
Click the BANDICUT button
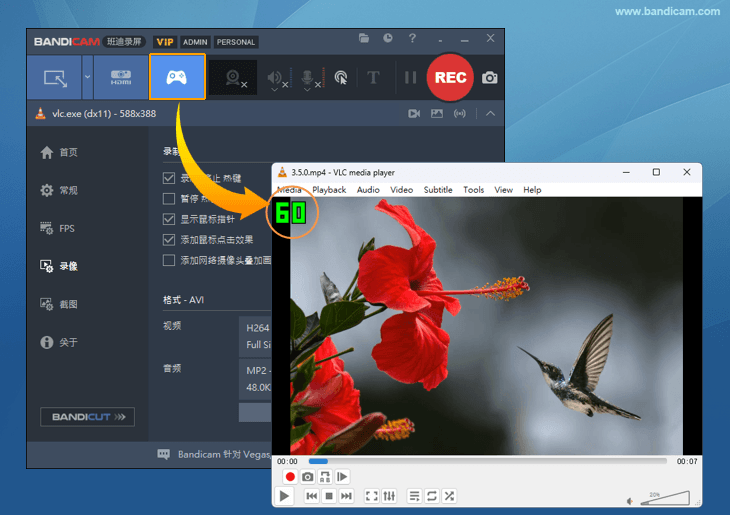click(x=87, y=416)
